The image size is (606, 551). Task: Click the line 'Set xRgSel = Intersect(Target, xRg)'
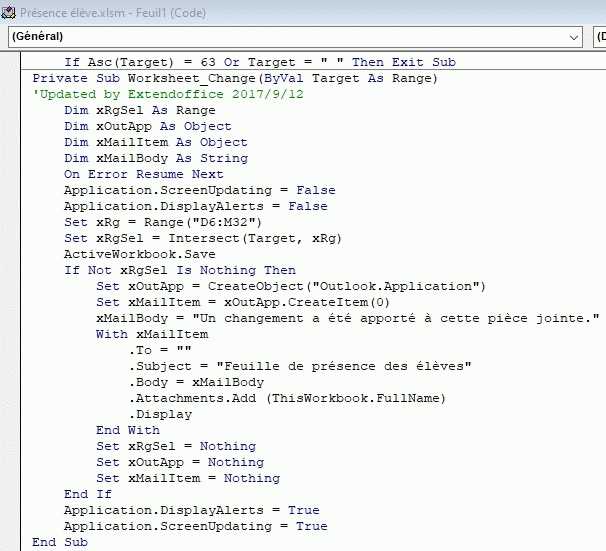(x=203, y=238)
